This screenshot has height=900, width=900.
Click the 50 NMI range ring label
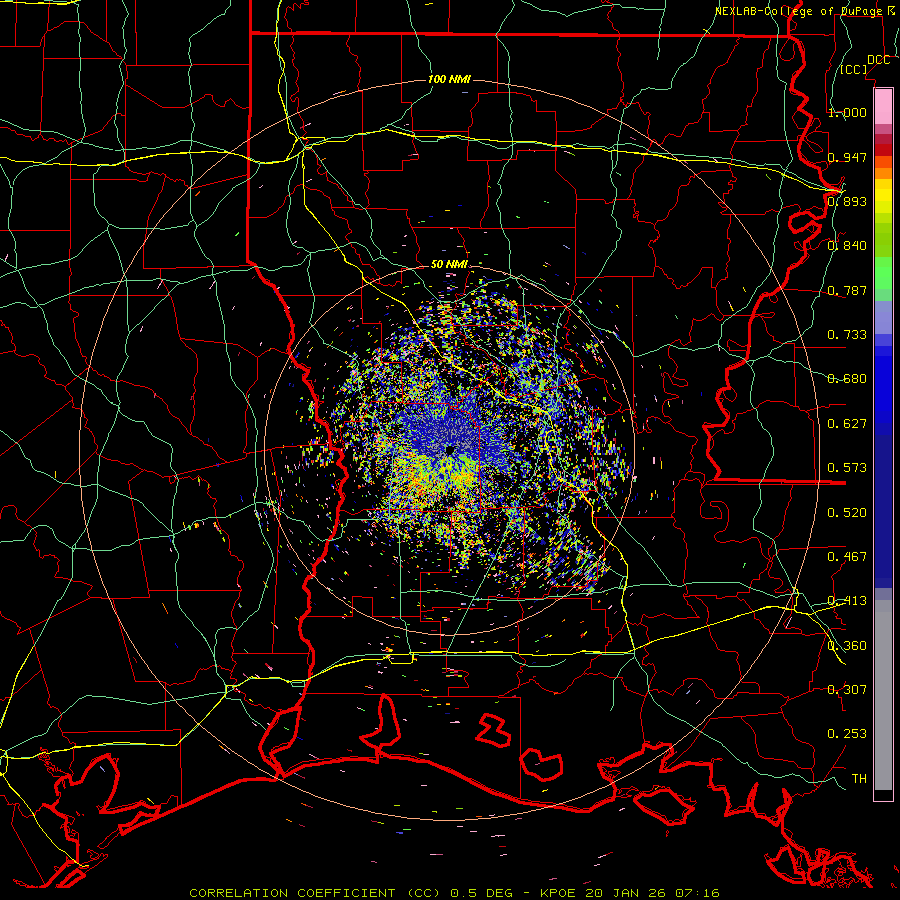(449, 264)
